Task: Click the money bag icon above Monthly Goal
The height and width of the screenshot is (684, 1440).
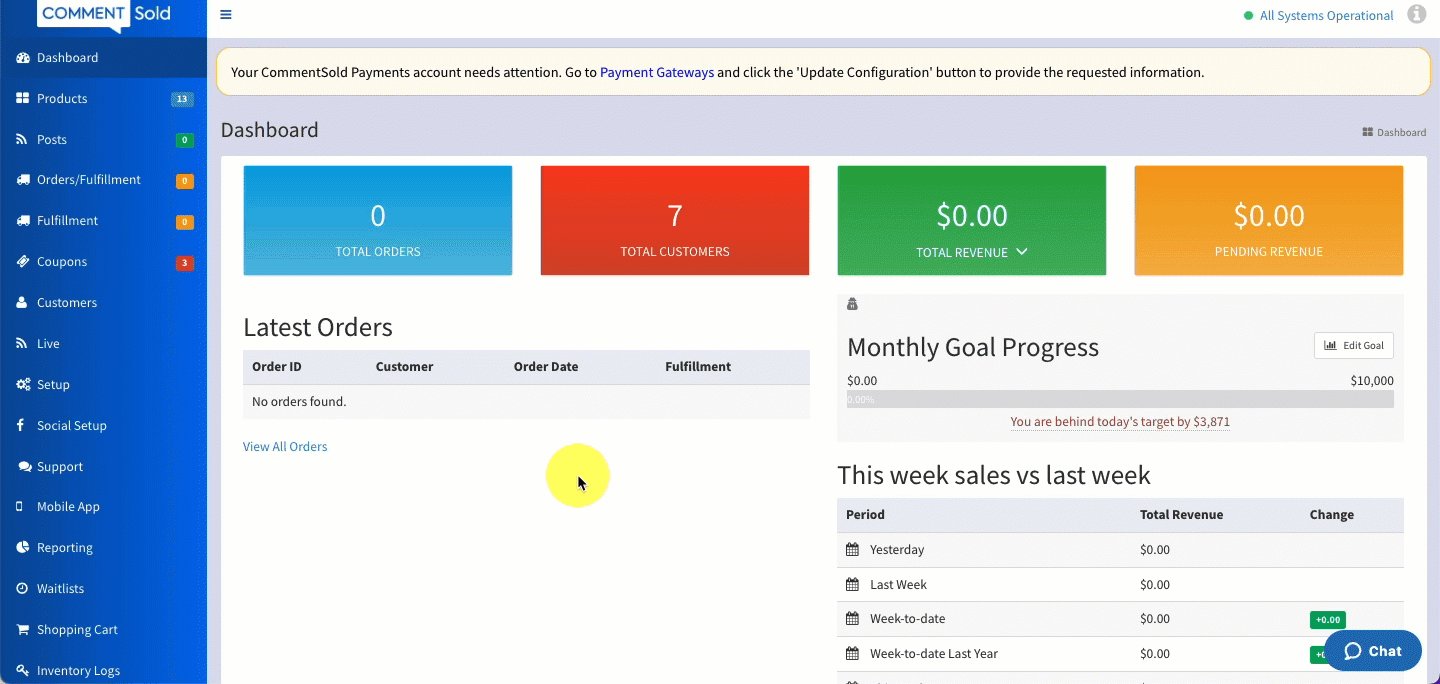Action: point(852,304)
